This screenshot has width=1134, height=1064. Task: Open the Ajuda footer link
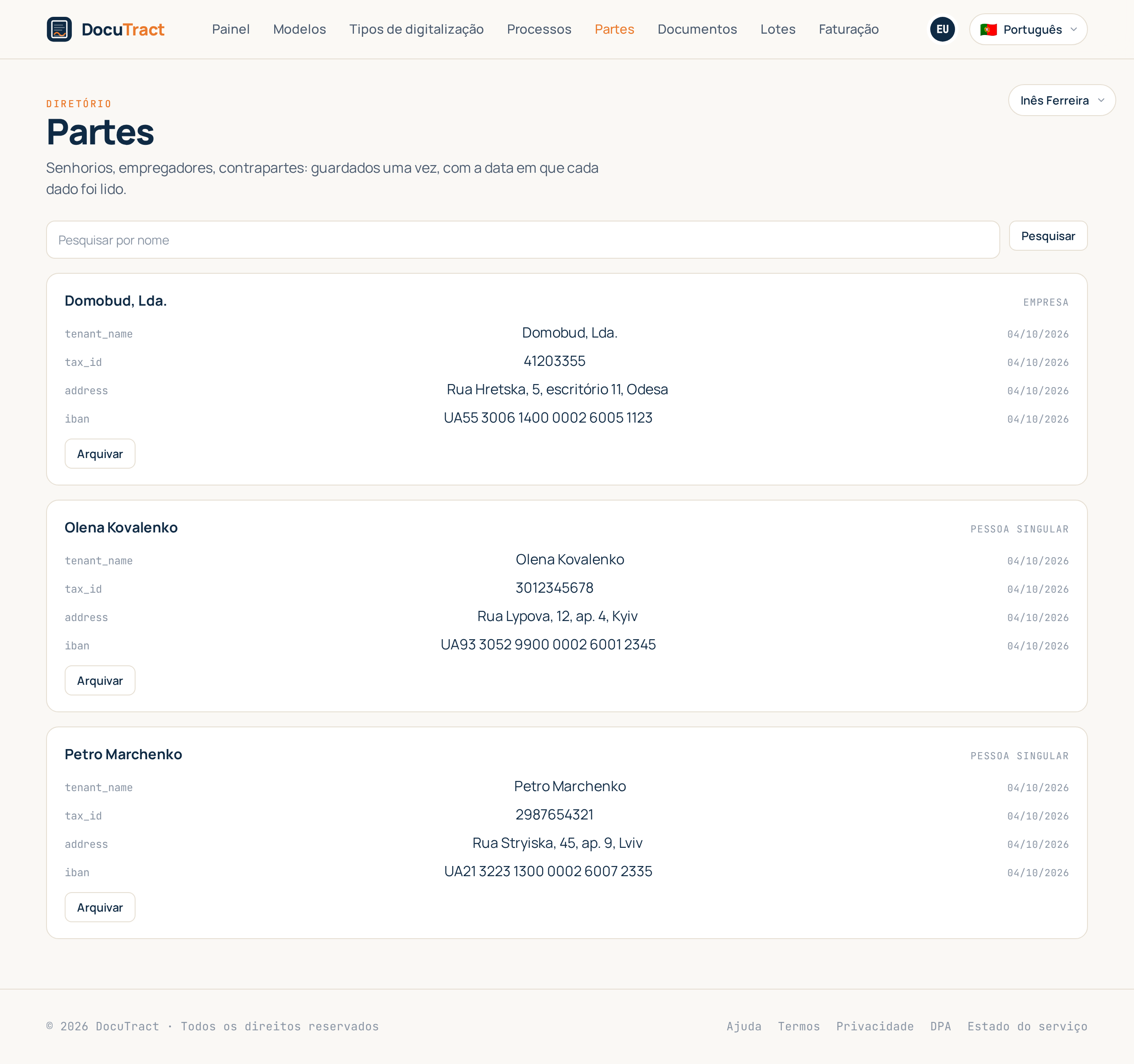(x=744, y=1026)
